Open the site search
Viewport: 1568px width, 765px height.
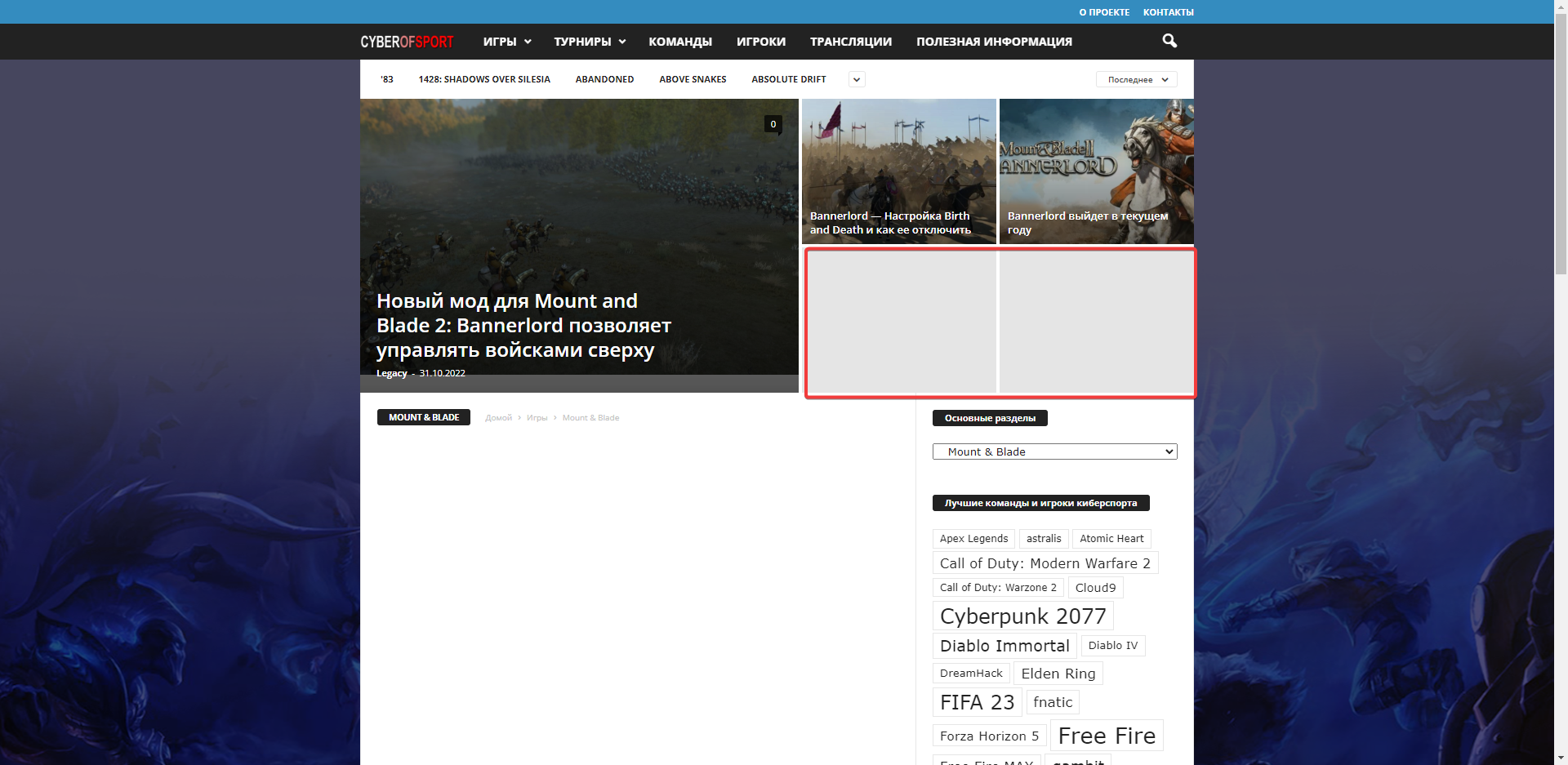tap(1169, 41)
